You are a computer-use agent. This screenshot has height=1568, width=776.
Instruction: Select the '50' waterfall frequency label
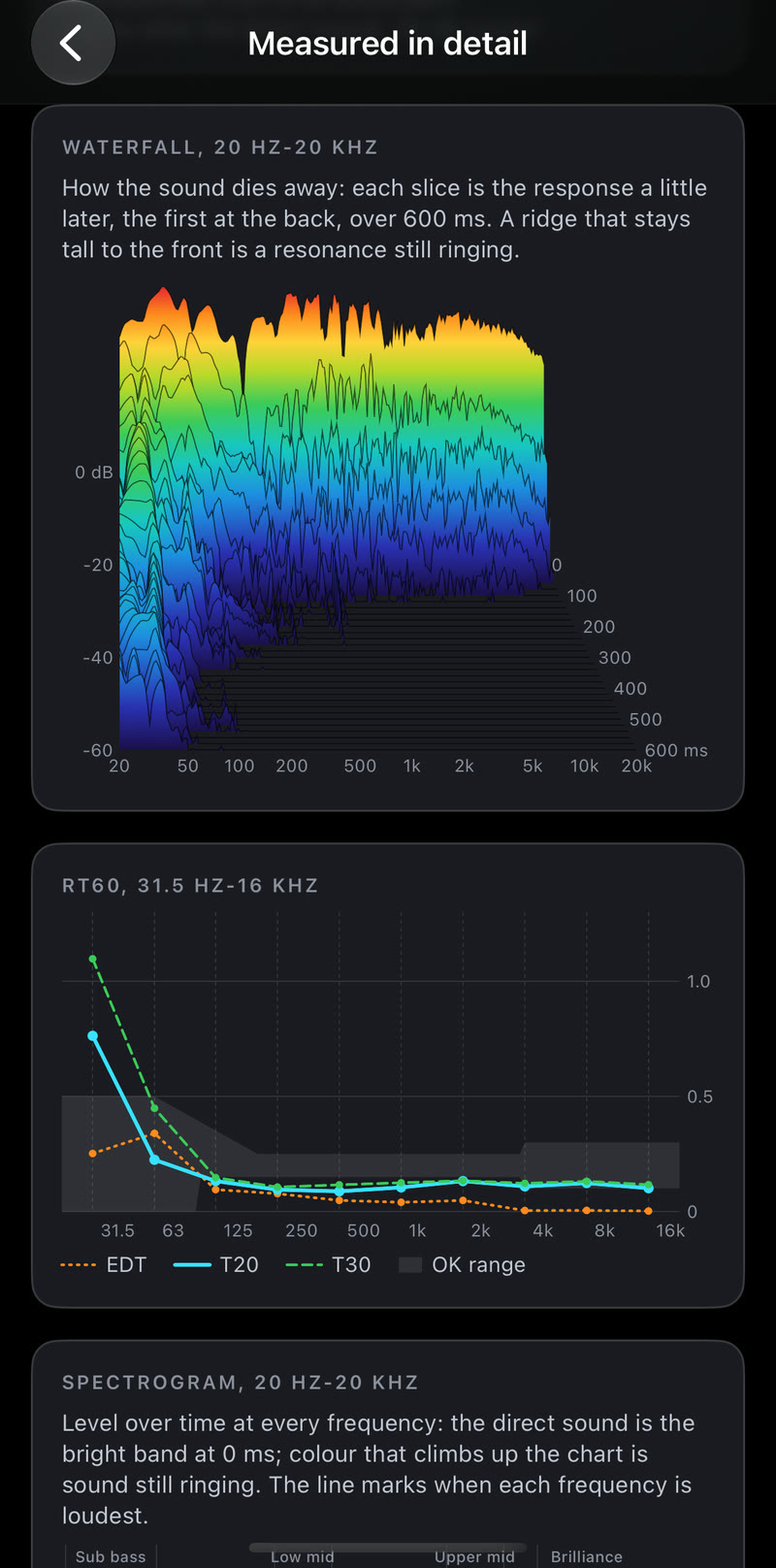coord(187,766)
